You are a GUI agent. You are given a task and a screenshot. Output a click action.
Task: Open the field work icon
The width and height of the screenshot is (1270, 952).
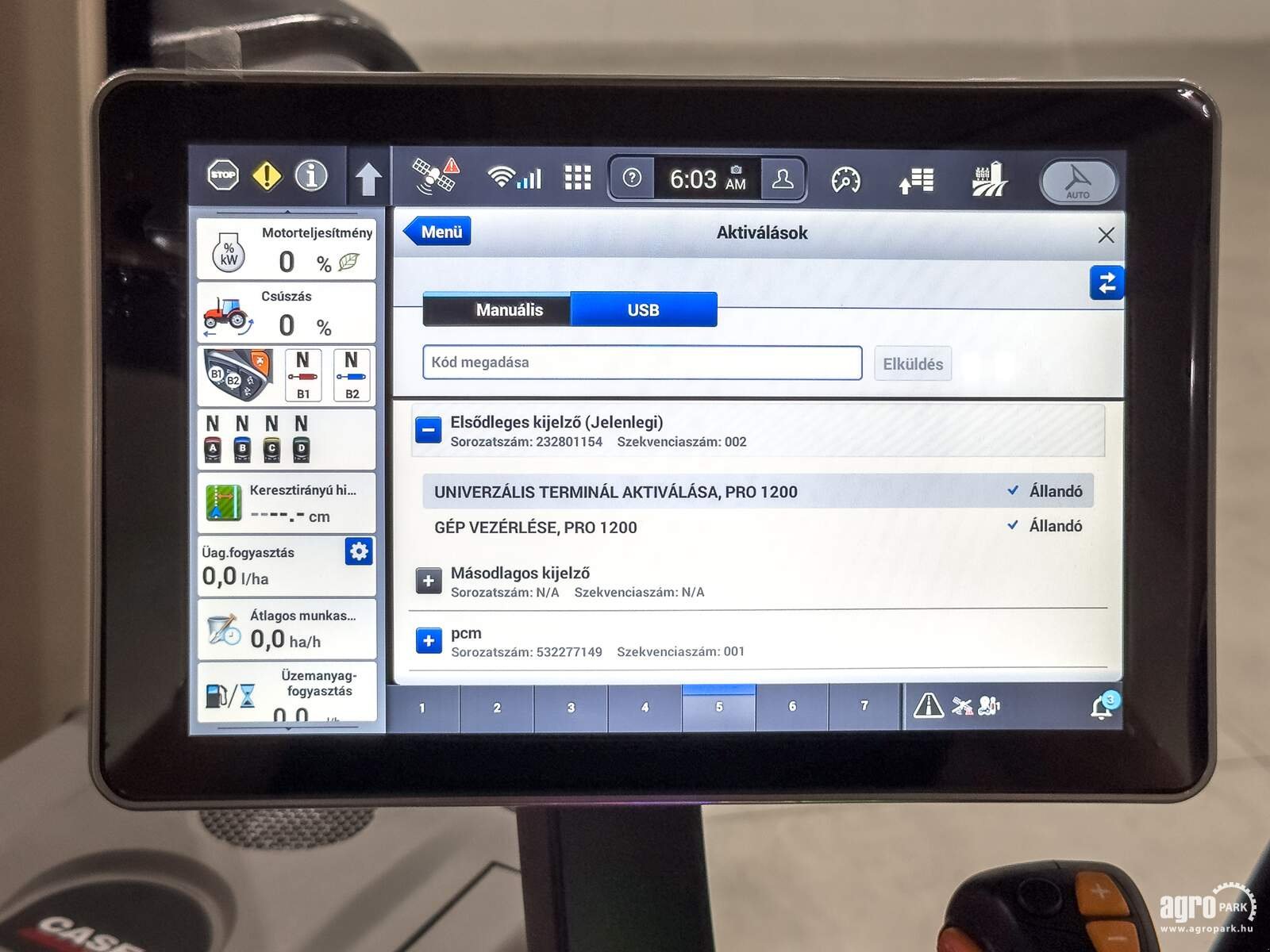tap(989, 178)
